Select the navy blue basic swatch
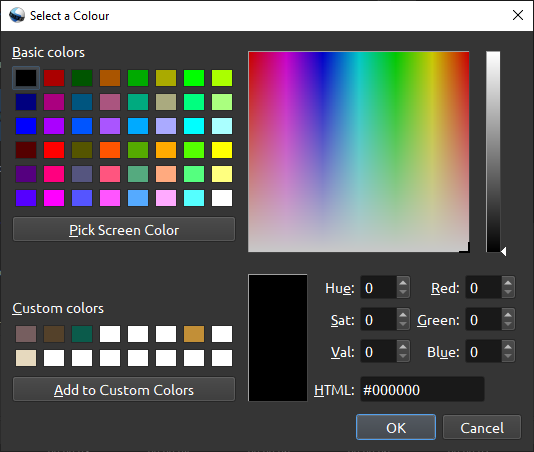 (x=26, y=102)
